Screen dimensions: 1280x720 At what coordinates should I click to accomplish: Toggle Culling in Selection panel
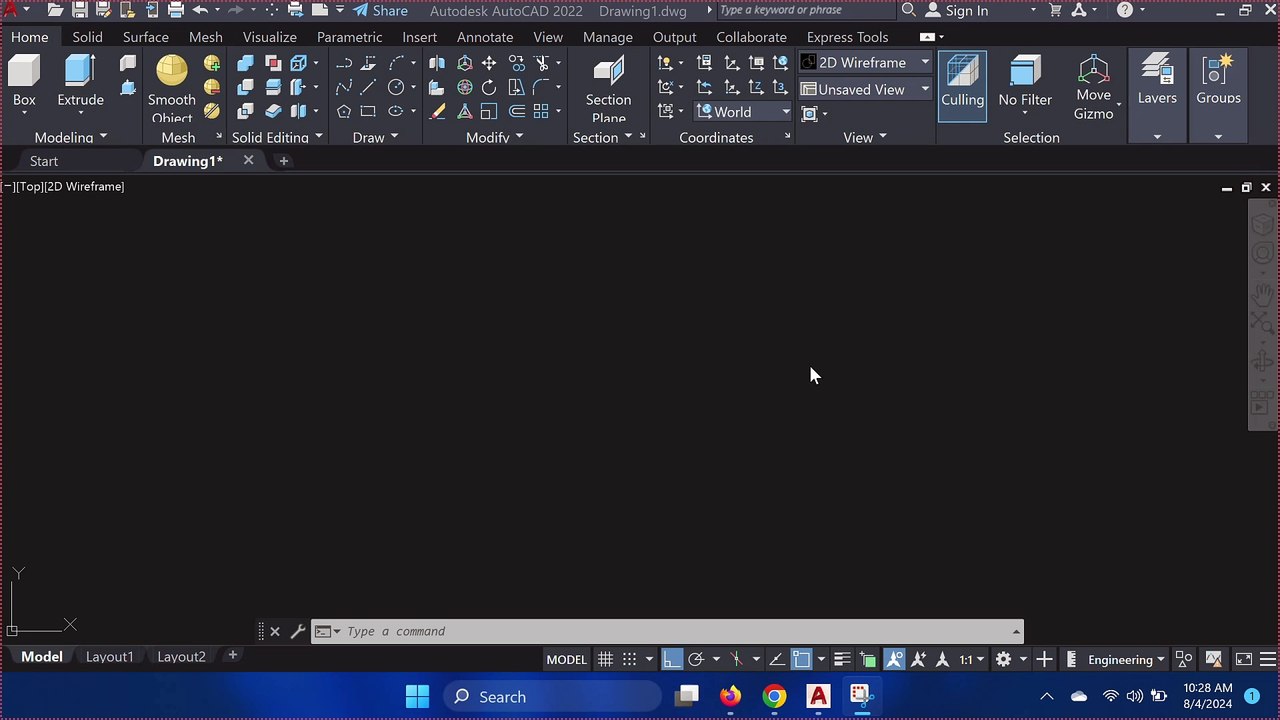pos(962,85)
